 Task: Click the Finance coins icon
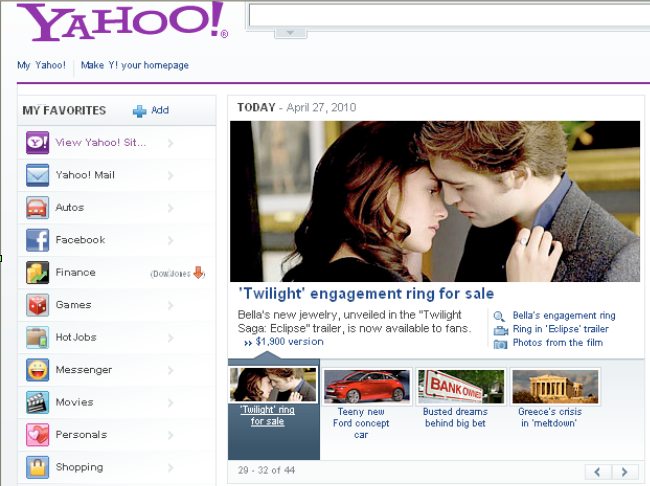(x=37, y=272)
